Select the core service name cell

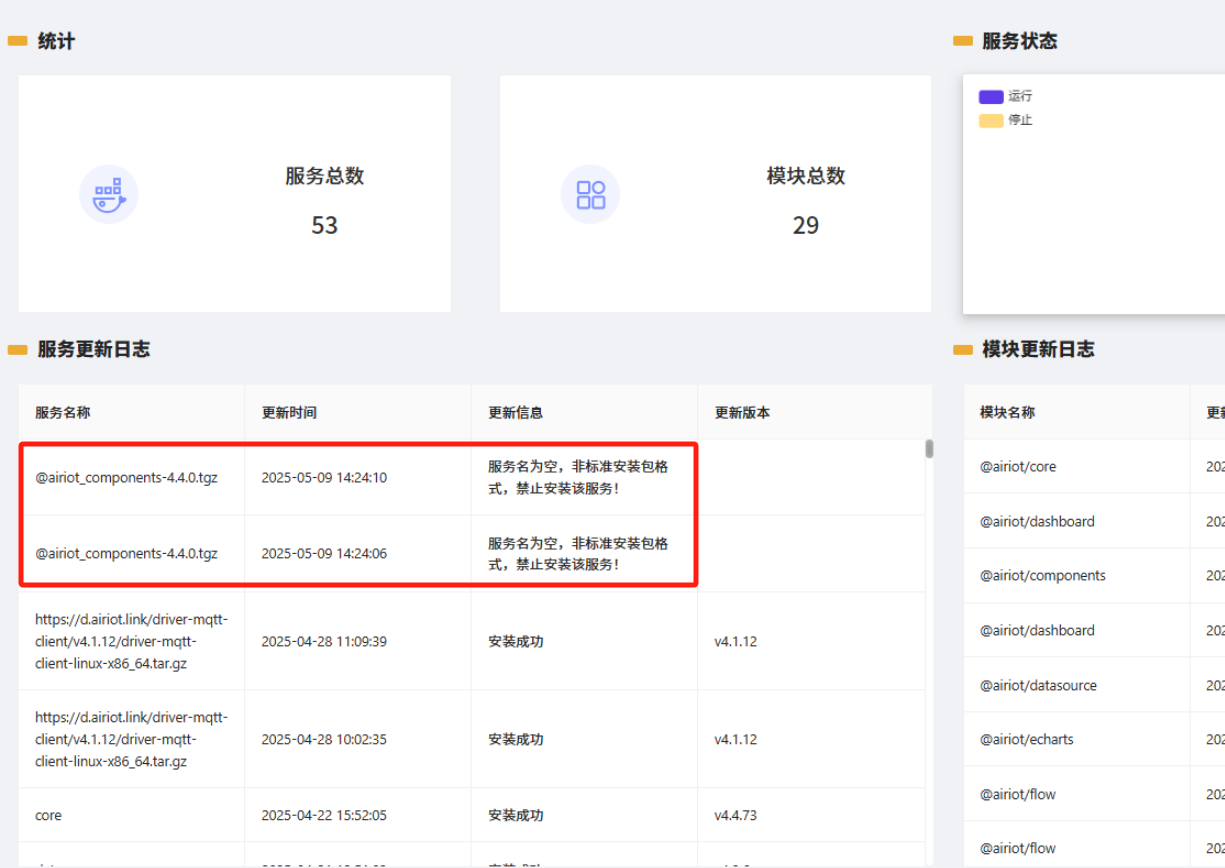tap(48, 815)
